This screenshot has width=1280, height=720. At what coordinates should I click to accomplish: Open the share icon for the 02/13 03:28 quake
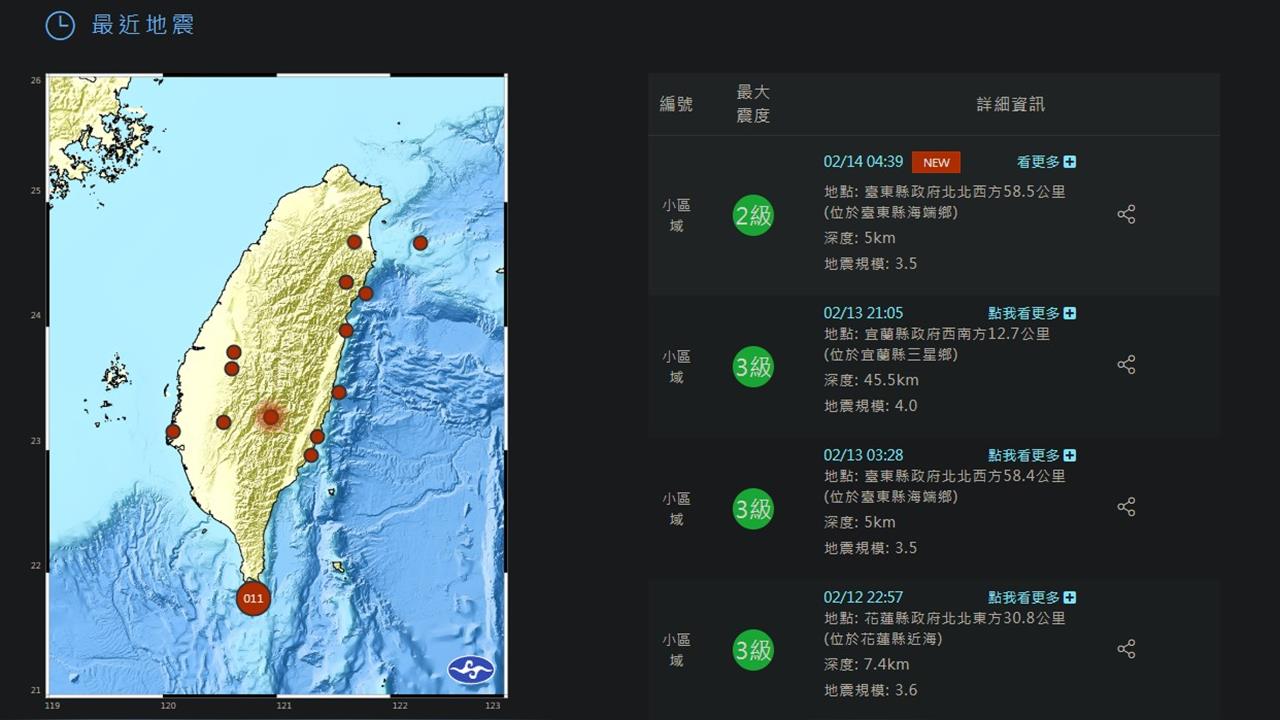click(x=1126, y=506)
